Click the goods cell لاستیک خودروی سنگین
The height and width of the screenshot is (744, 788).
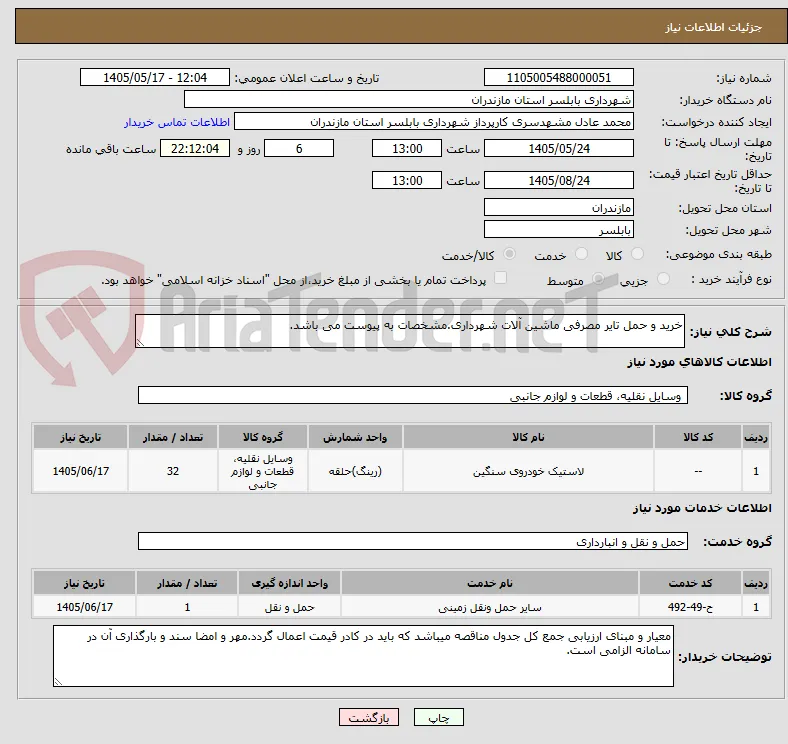528,471
